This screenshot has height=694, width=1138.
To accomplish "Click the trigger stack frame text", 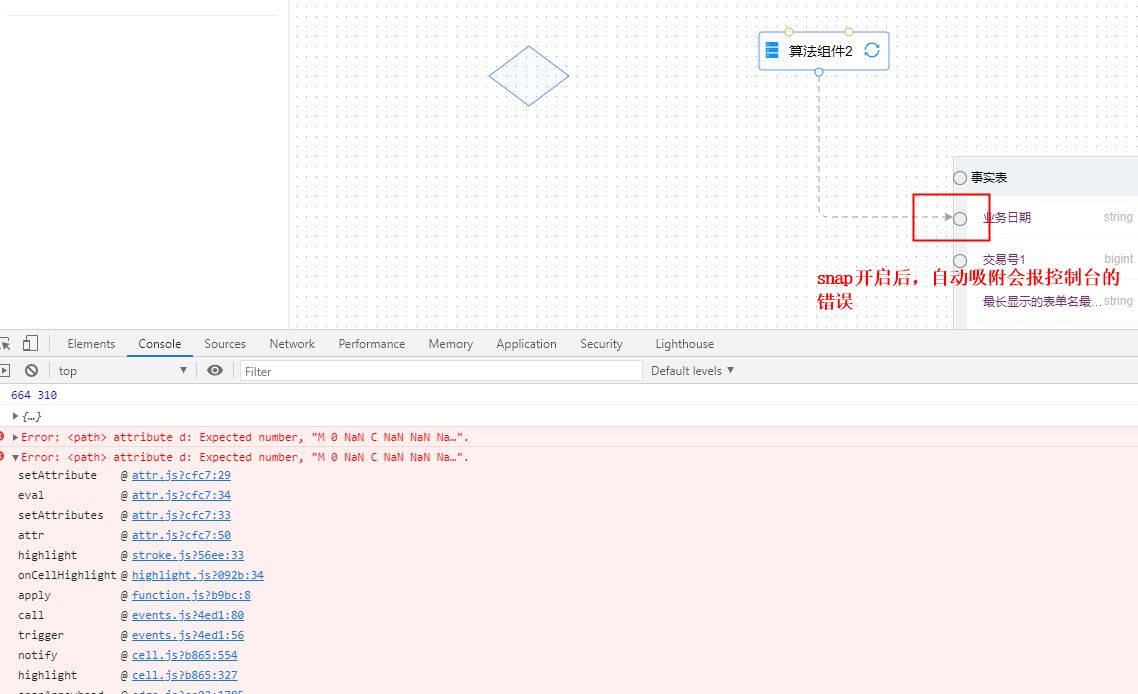I will 41,635.
